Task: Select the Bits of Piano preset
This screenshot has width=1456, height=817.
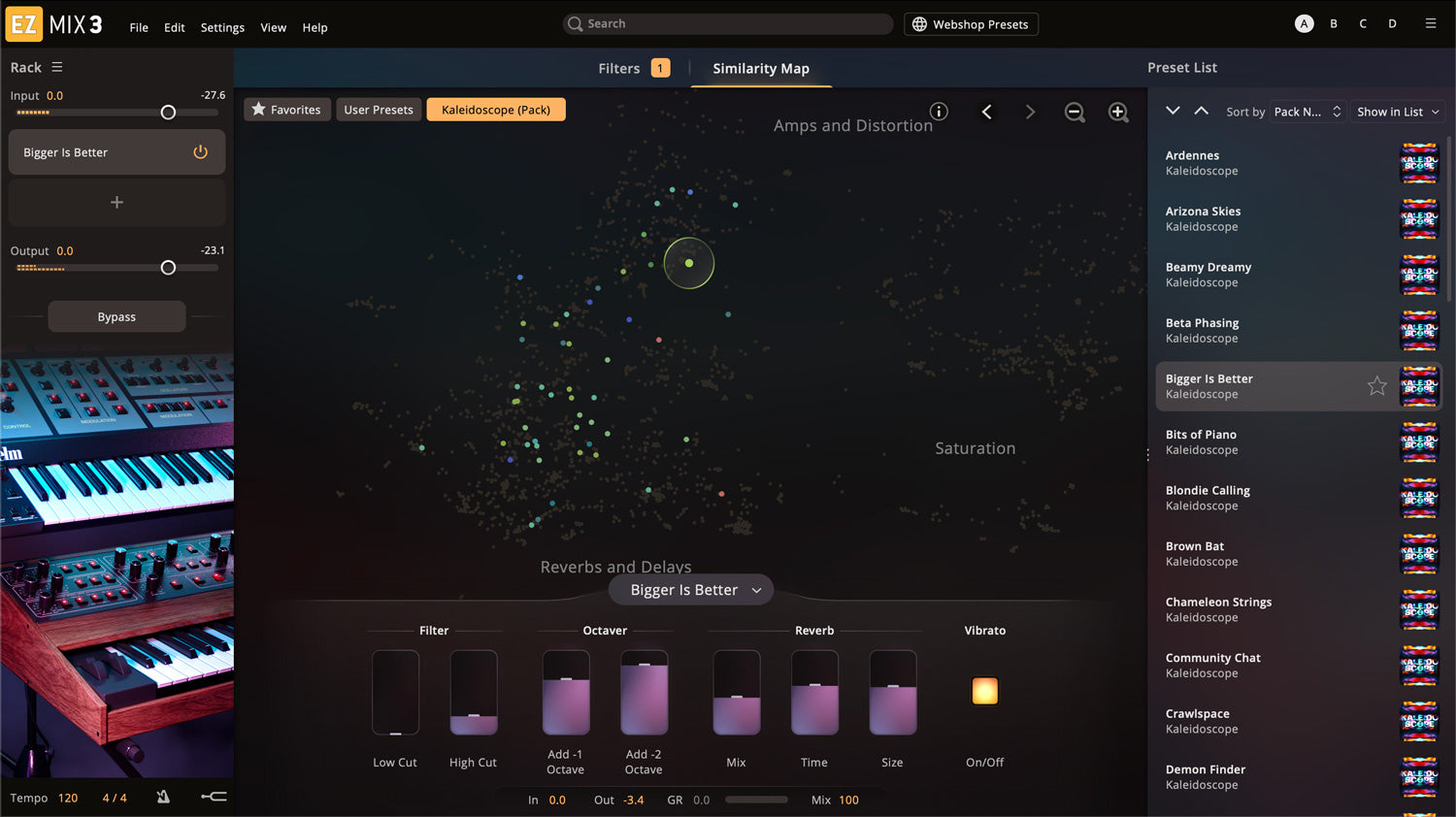Action: [x=1298, y=441]
